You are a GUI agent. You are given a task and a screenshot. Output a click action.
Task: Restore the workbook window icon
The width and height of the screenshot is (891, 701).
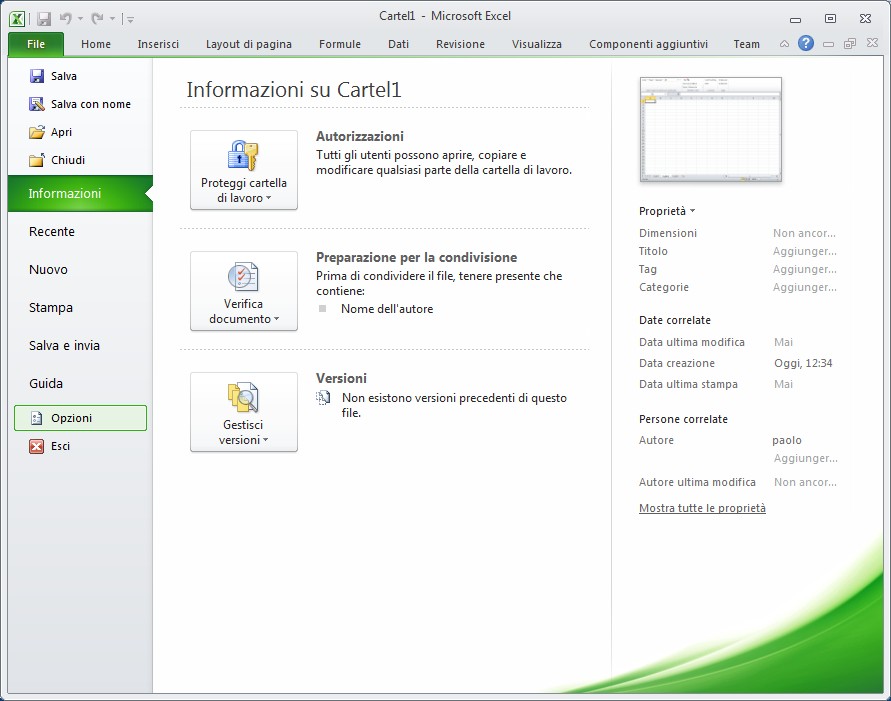(x=850, y=44)
